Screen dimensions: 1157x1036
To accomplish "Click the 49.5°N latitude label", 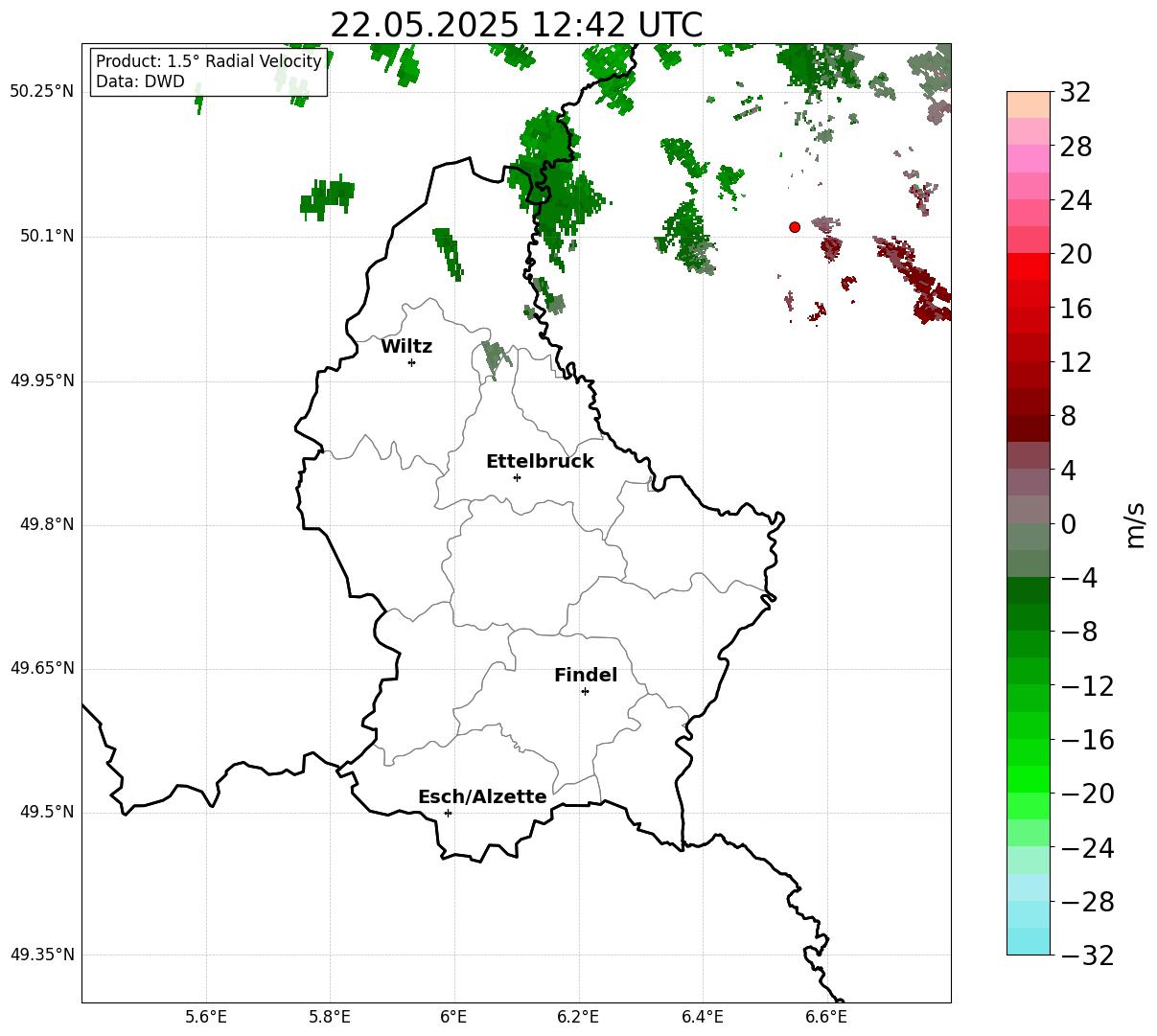I will 47,813.
